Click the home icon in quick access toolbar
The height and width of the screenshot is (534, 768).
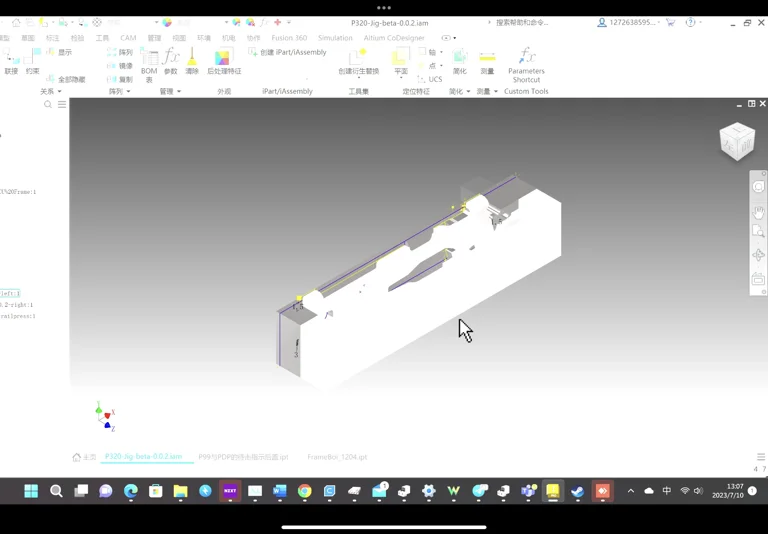point(16,23)
